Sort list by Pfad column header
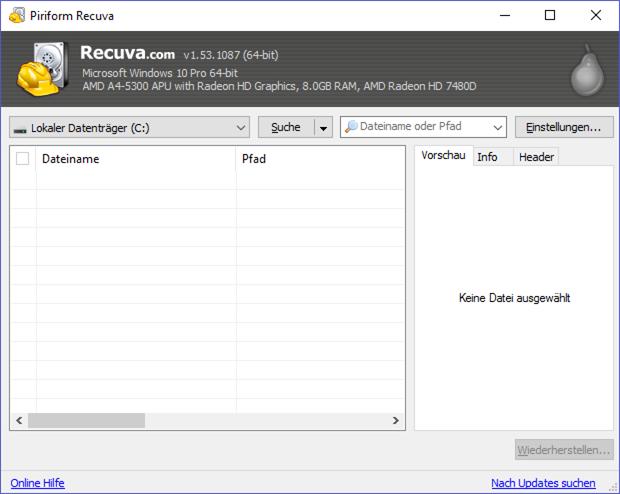This screenshot has width=620, height=494. pos(320,158)
